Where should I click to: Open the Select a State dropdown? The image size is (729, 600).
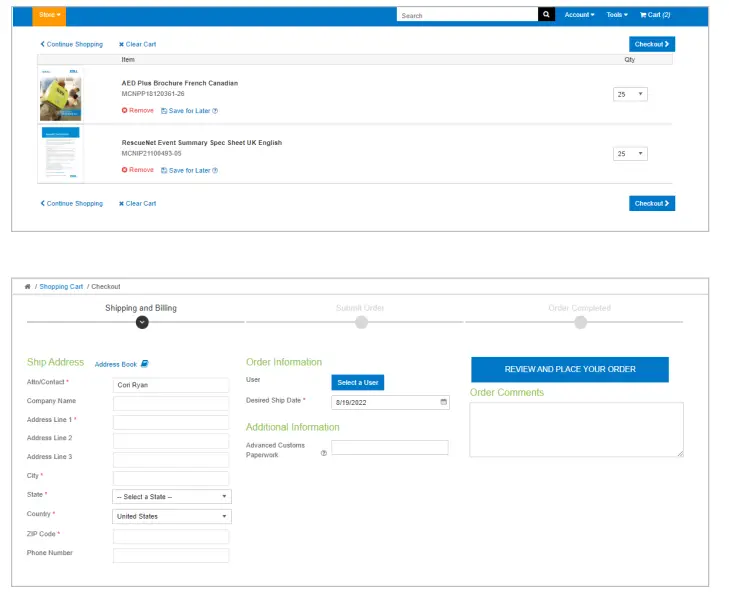pyautogui.click(x=172, y=497)
